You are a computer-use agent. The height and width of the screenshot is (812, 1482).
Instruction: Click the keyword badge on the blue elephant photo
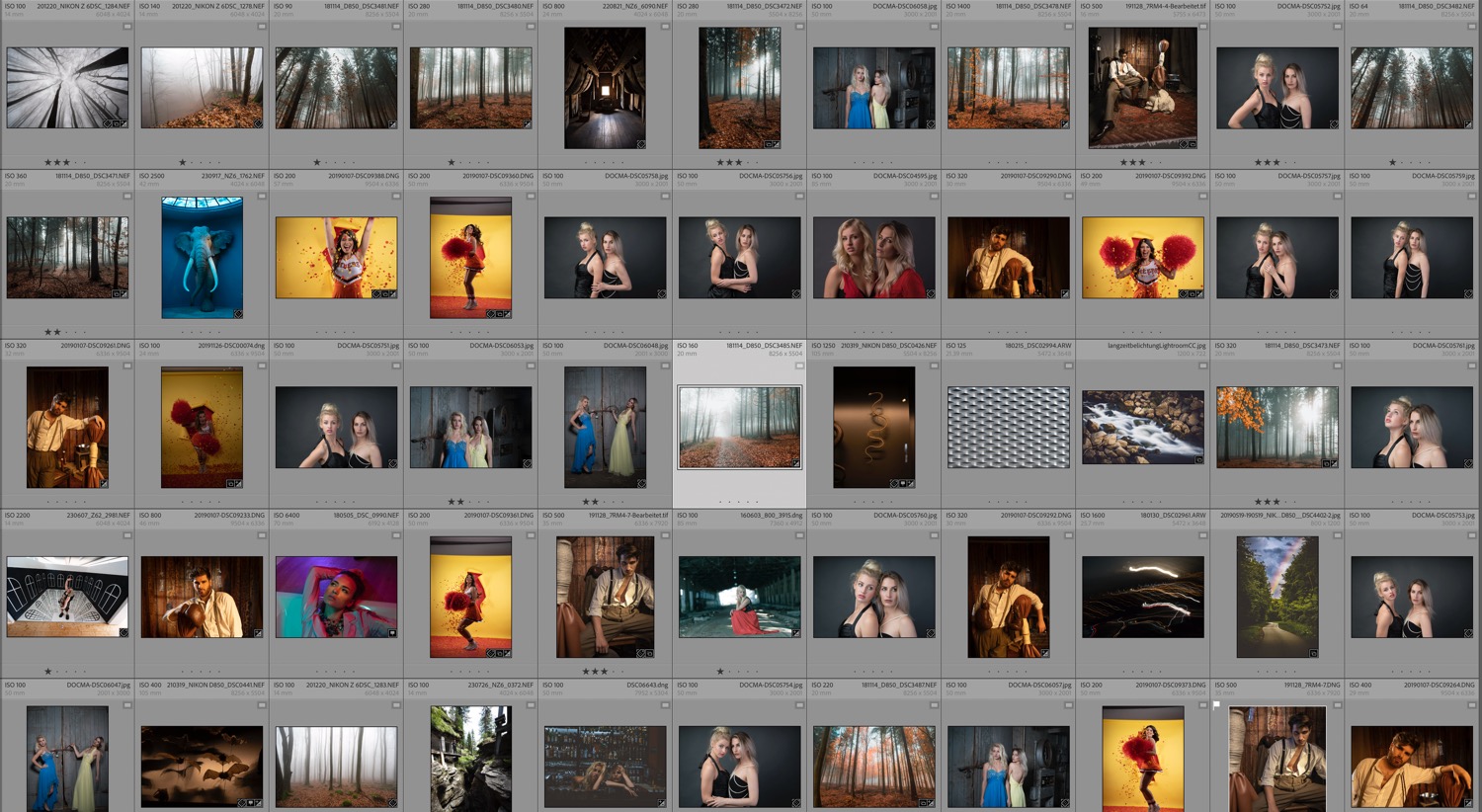pos(238,314)
